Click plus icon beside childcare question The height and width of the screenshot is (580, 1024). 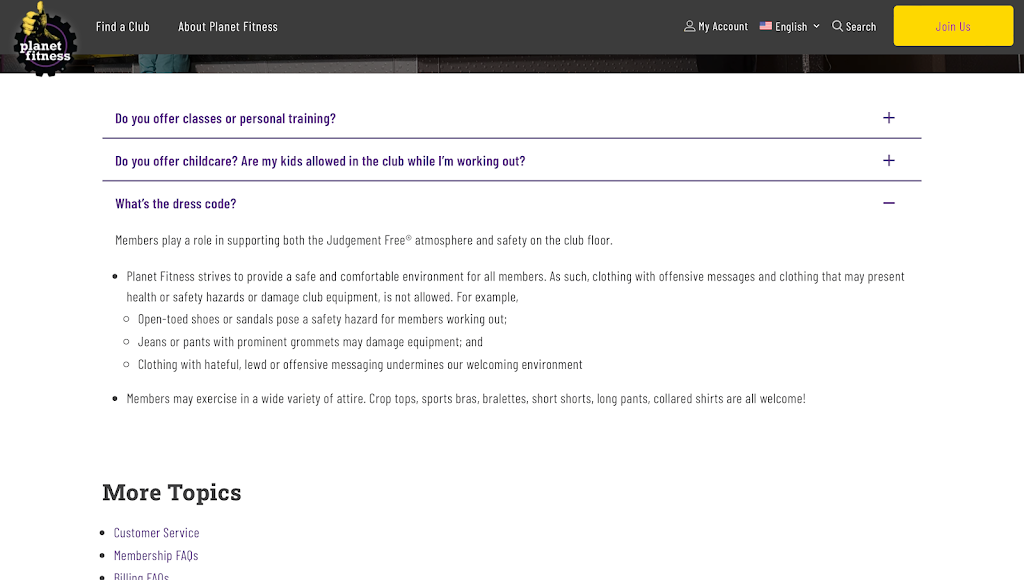point(889,160)
